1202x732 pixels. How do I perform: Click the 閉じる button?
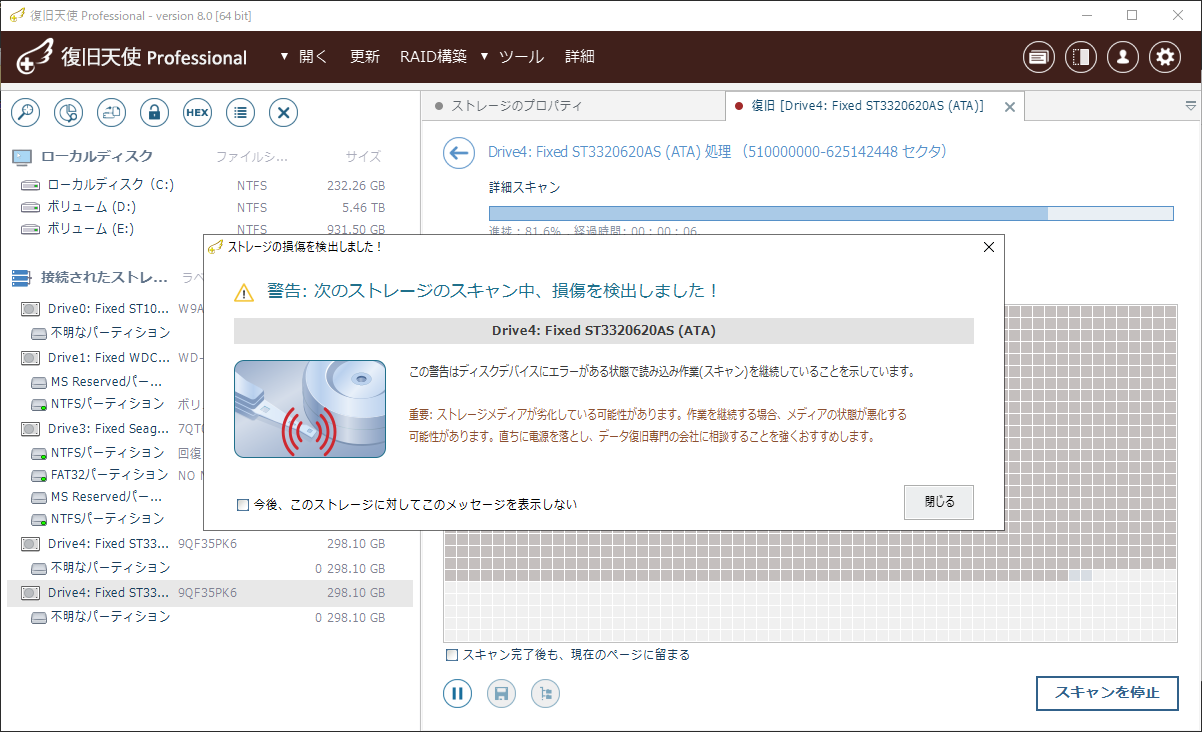point(939,502)
